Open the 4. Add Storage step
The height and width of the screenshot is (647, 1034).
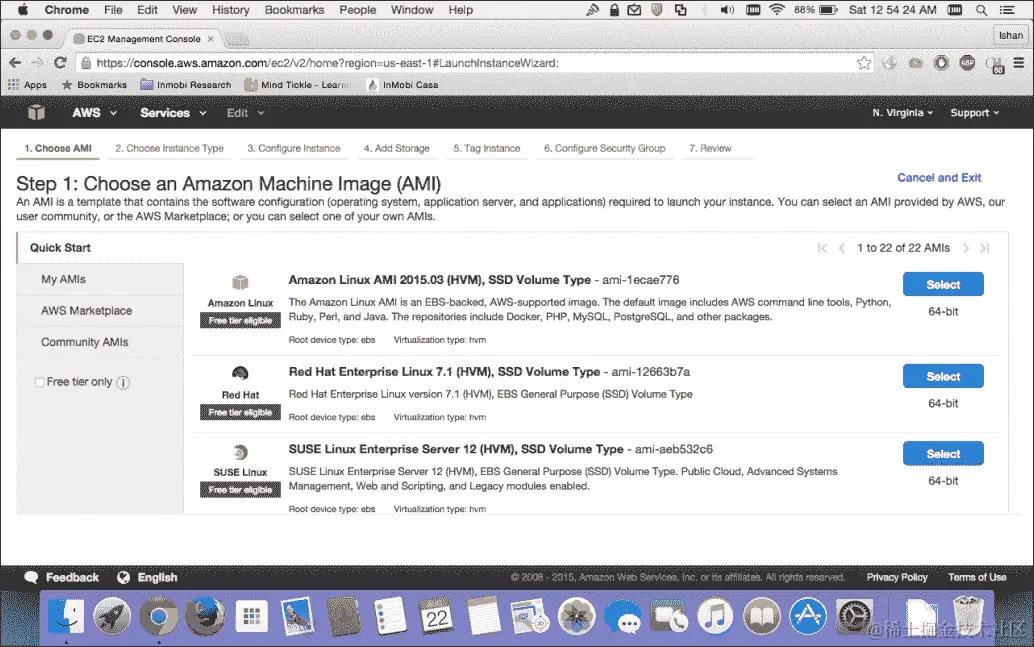396,148
